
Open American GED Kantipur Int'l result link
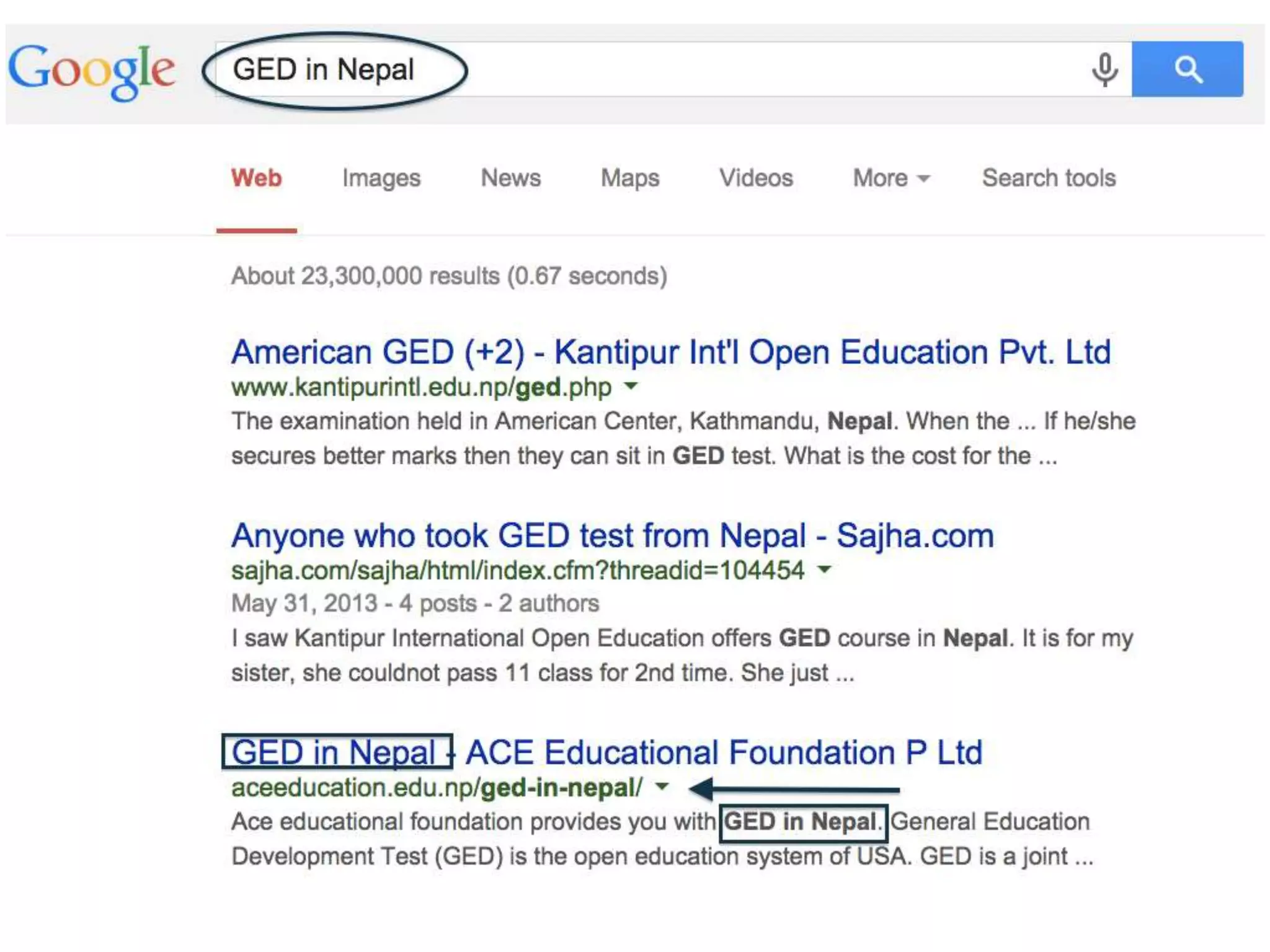[671, 352]
